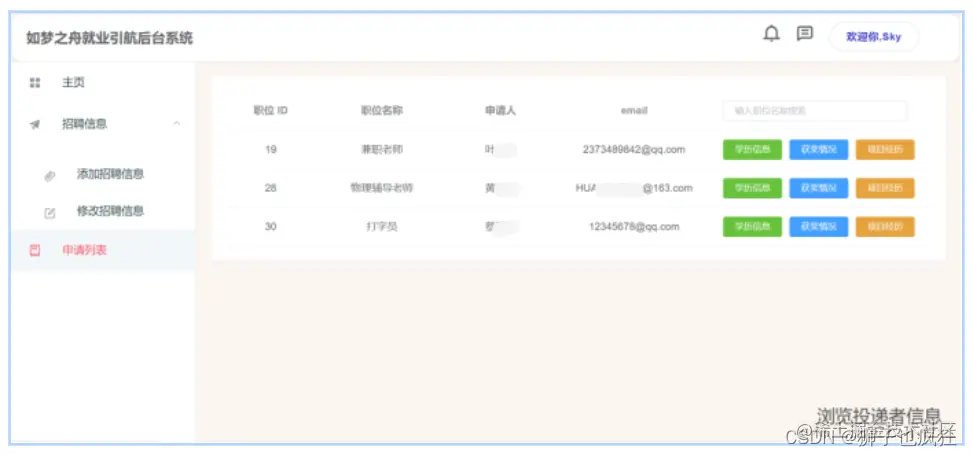Click green 学历信息 button for 兼职老师
The height and width of the screenshot is (456, 972).
coord(752,149)
